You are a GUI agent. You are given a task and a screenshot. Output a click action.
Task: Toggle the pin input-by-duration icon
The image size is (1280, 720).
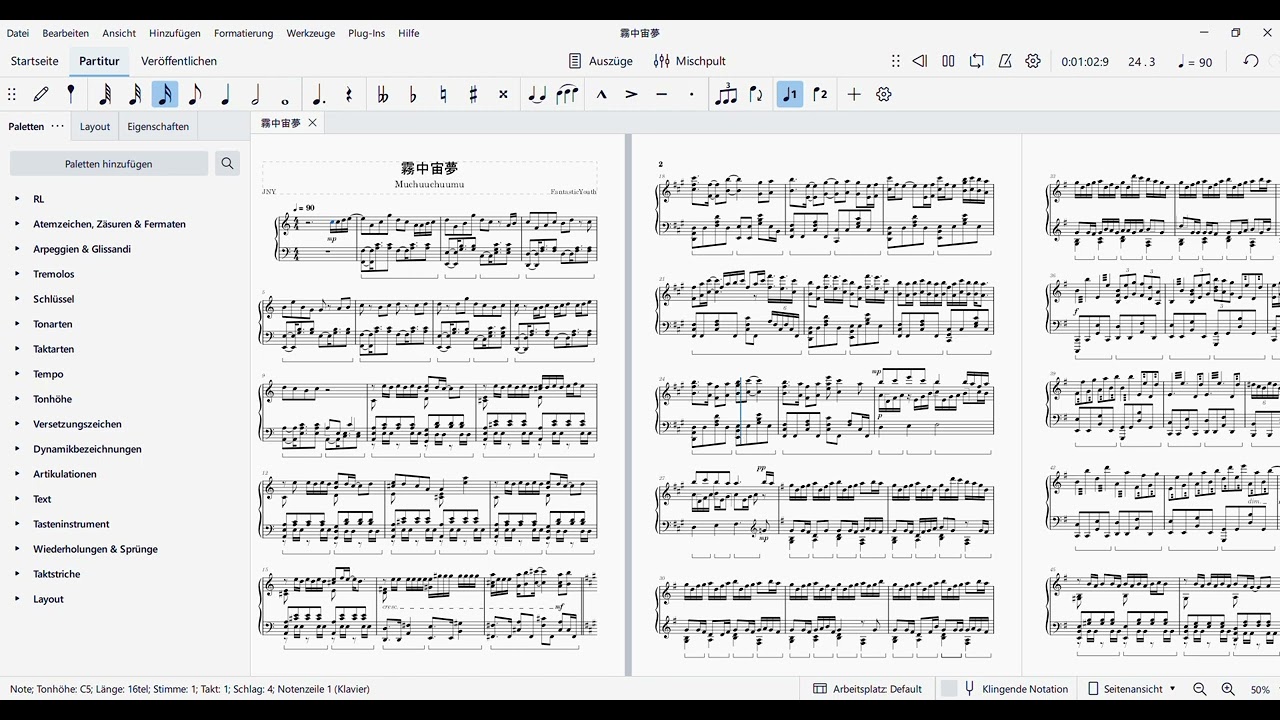tap(70, 94)
